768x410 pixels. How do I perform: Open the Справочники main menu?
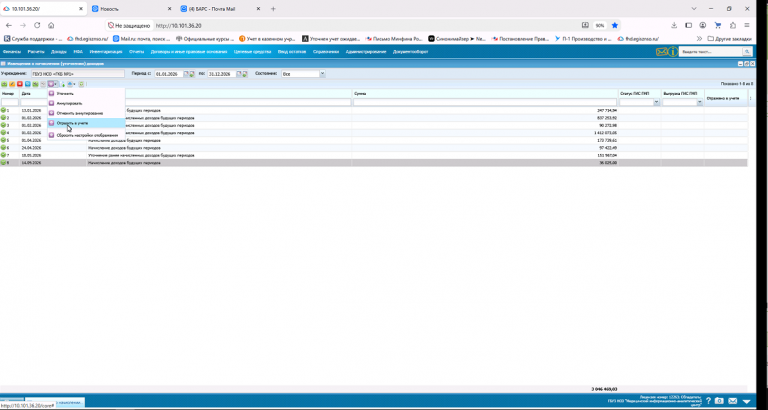326,51
